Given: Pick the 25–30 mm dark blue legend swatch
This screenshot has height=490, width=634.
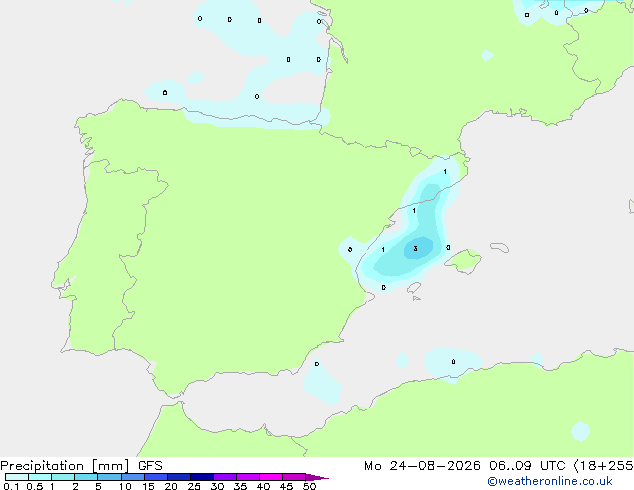Looking at the screenshot, I should pos(202,477).
